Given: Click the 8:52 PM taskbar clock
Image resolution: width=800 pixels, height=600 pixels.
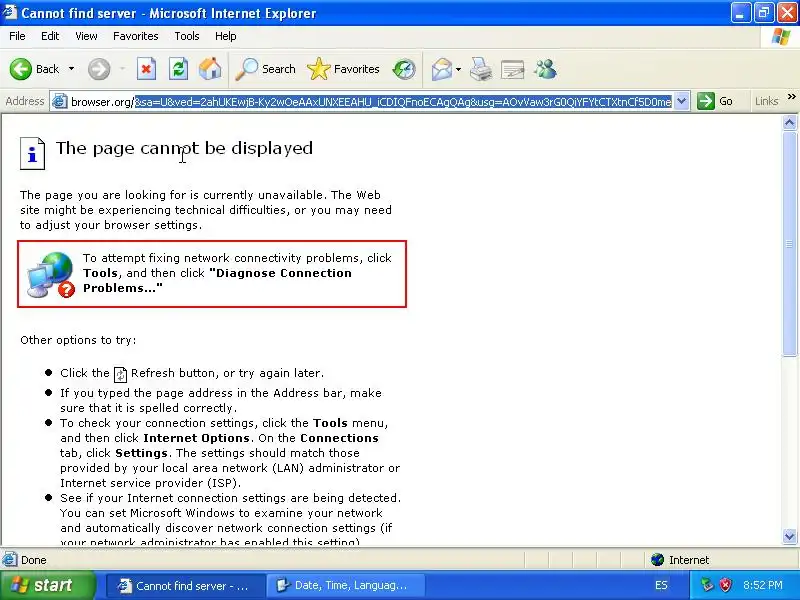Looking at the screenshot, I should pyautogui.click(x=763, y=585).
